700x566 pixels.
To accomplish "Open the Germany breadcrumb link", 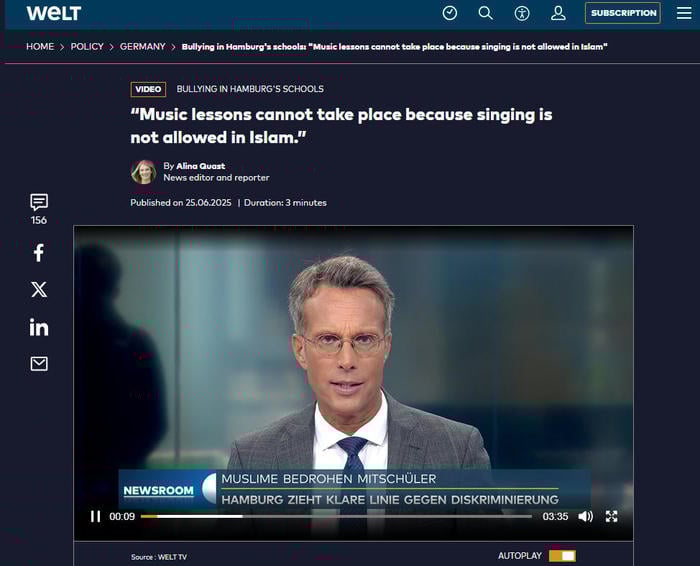I will click(143, 47).
